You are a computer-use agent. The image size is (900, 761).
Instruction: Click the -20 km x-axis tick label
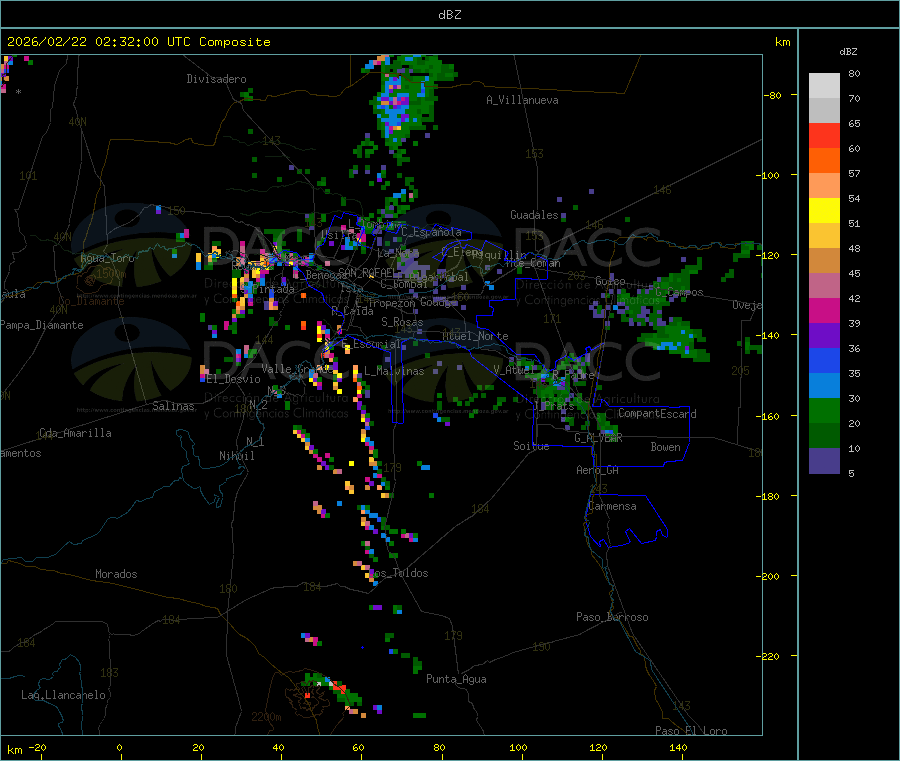(37, 747)
